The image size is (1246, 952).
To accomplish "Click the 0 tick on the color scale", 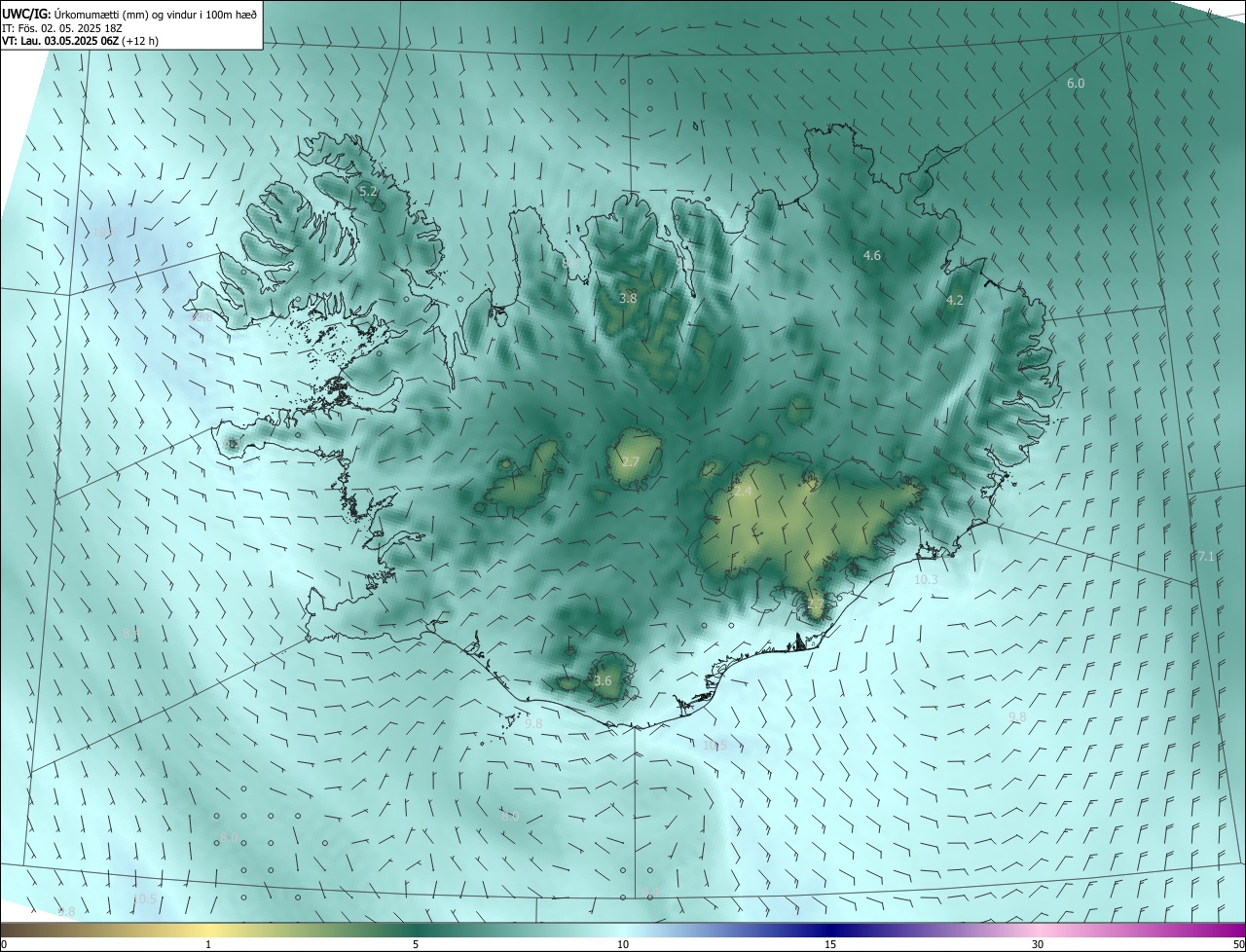I will (x=4, y=945).
